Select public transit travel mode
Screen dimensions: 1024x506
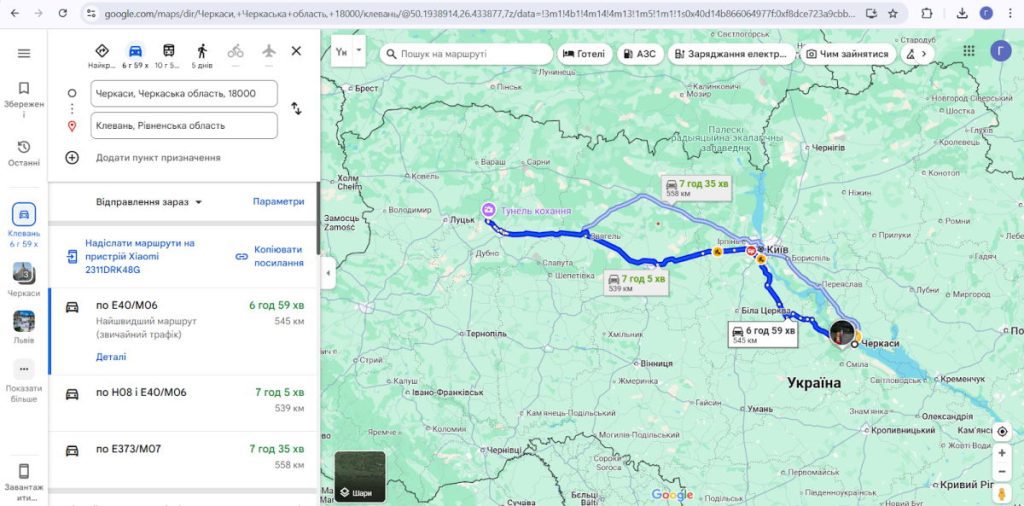tap(168, 55)
